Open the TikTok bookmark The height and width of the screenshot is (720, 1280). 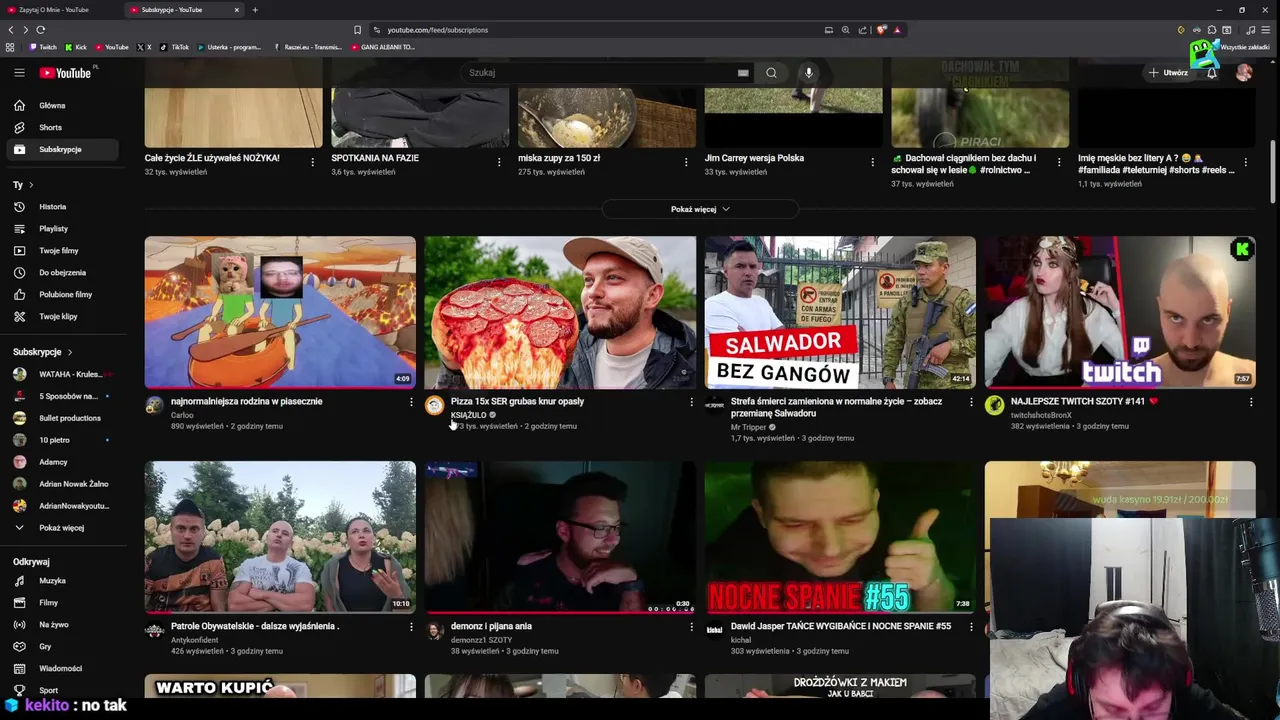click(x=175, y=47)
